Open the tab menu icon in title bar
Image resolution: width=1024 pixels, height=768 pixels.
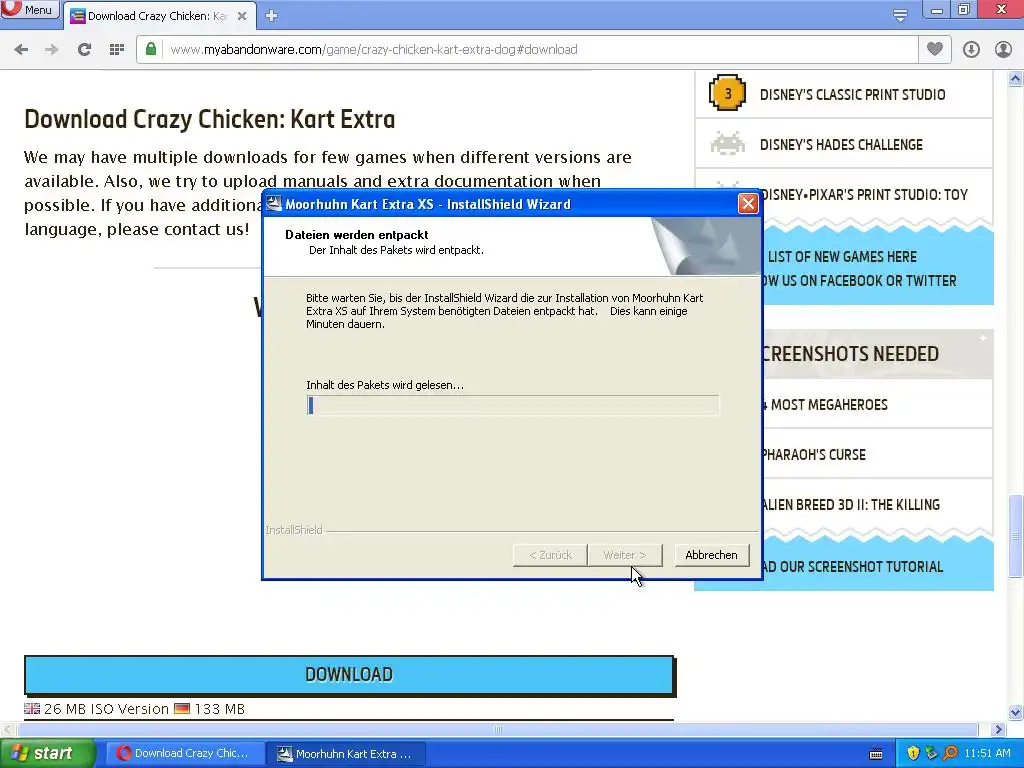tap(900, 16)
